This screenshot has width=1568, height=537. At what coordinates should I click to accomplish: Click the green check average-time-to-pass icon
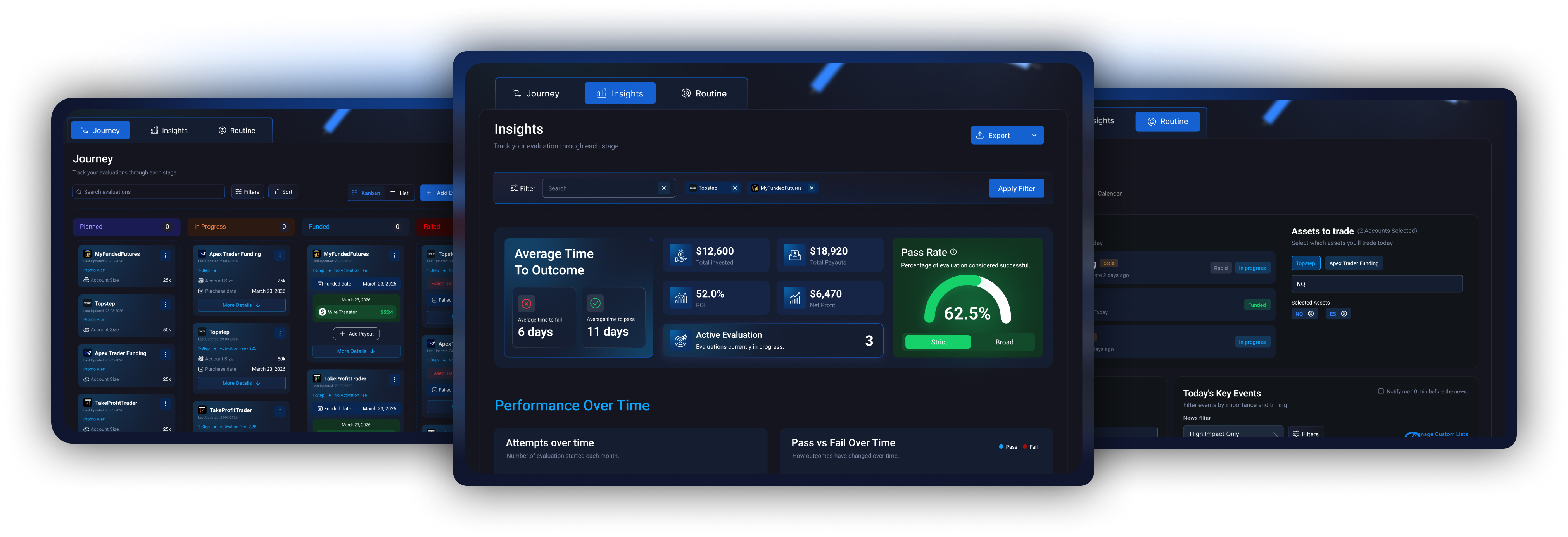pyautogui.click(x=595, y=303)
